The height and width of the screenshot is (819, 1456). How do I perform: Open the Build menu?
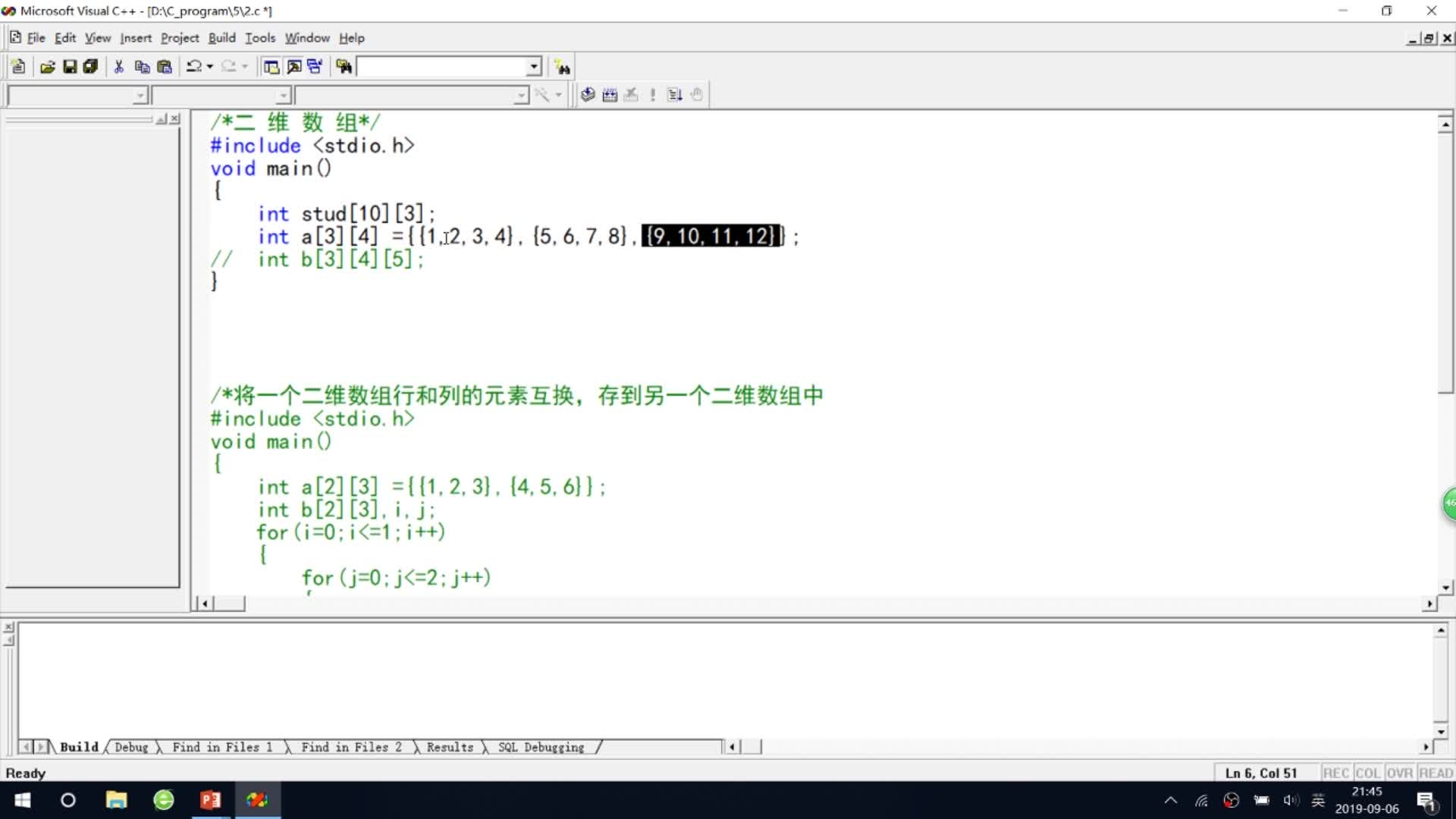click(221, 38)
